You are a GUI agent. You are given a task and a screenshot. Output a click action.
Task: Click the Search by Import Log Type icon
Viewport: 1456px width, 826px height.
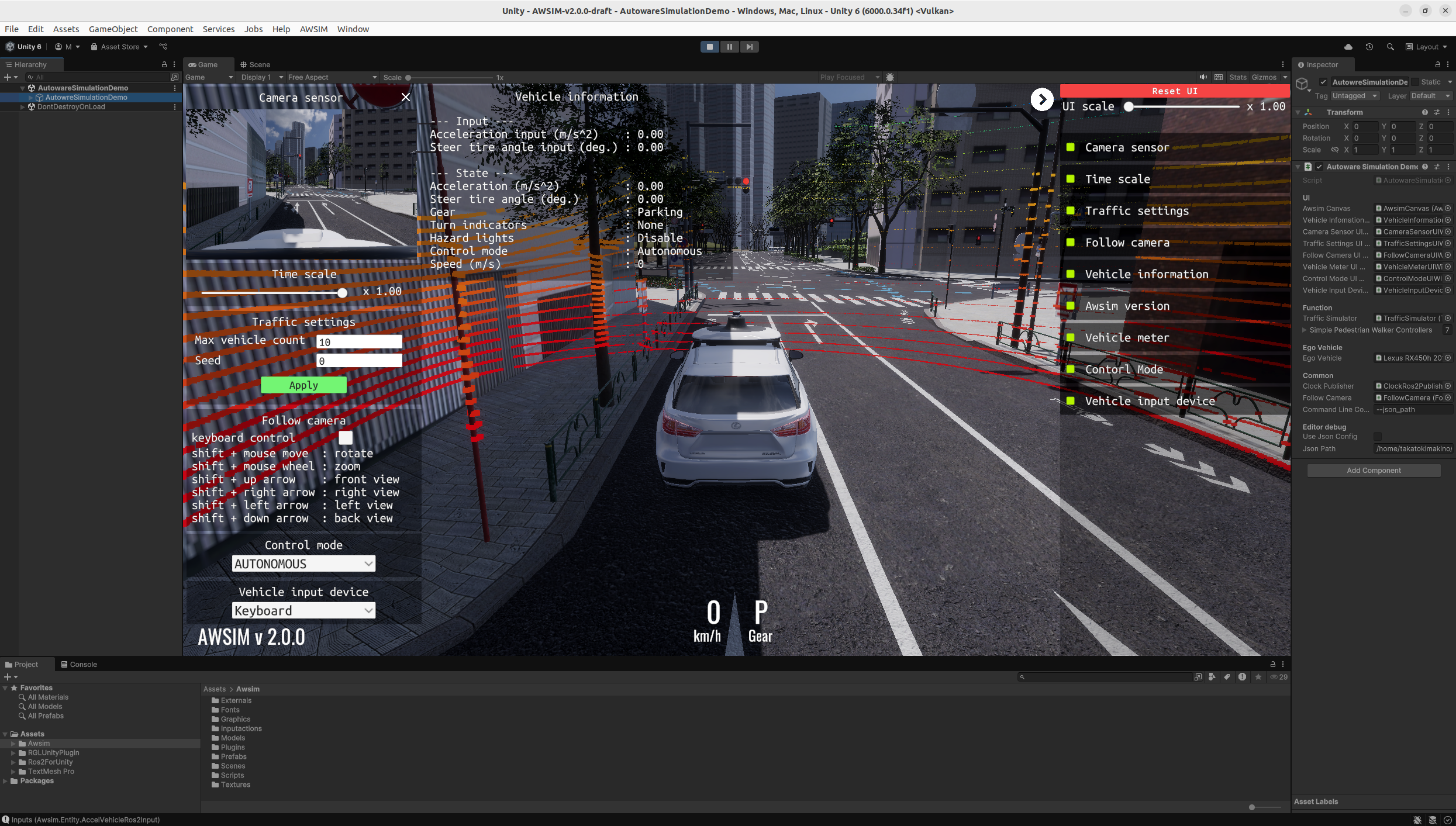[x=1242, y=677]
